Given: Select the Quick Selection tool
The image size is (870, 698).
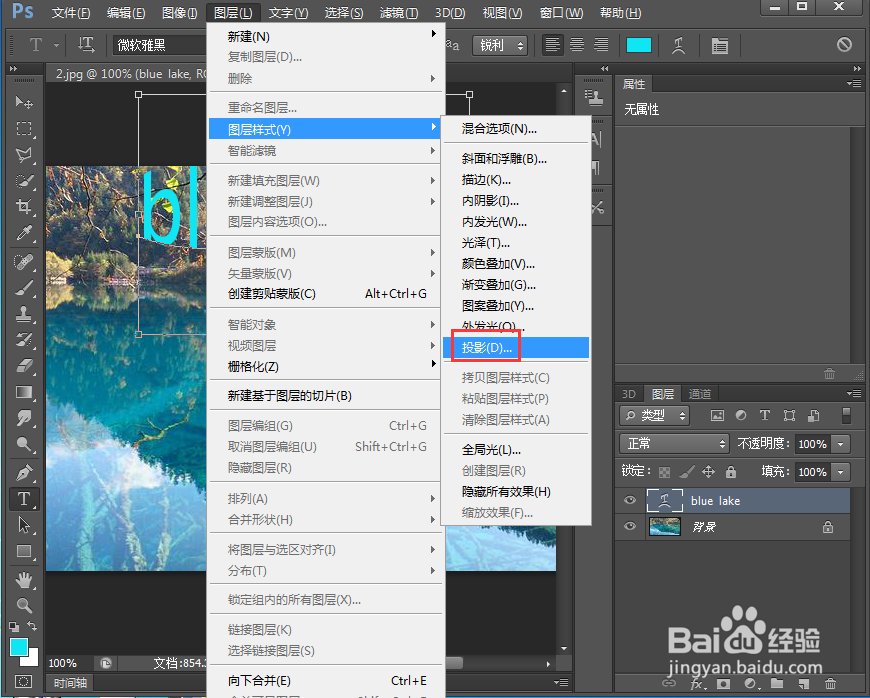Looking at the screenshot, I should 24,181.
